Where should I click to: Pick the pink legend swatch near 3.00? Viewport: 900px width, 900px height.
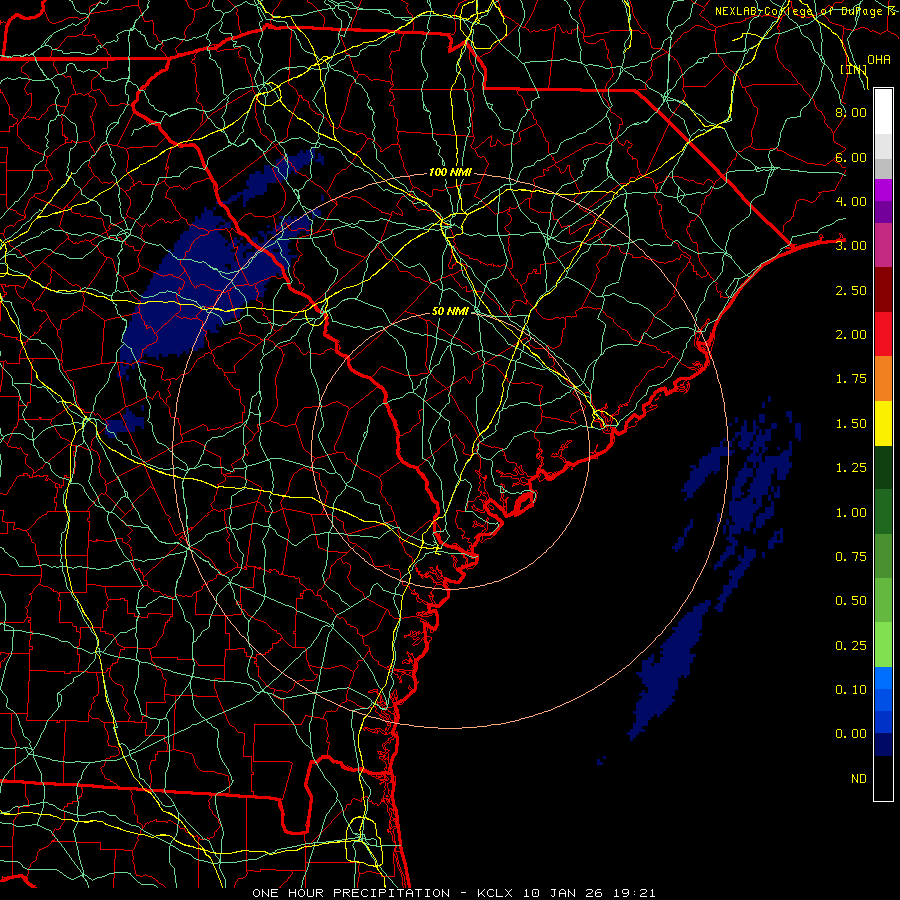click(x=883, y=245)
